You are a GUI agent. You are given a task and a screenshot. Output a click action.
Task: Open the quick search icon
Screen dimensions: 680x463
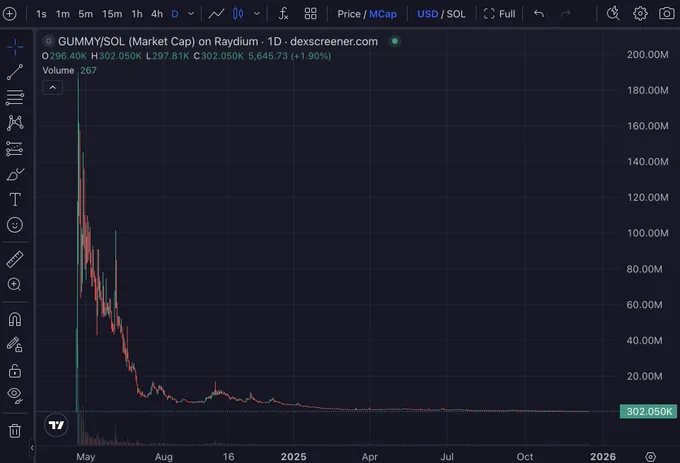[x=613, y=14]
